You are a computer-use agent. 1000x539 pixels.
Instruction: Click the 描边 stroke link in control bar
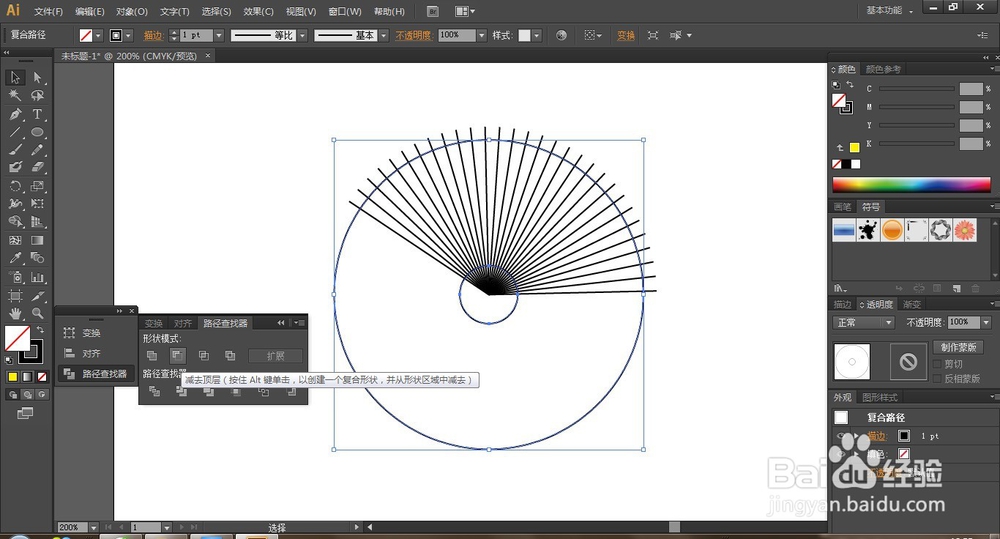[153, 36]
